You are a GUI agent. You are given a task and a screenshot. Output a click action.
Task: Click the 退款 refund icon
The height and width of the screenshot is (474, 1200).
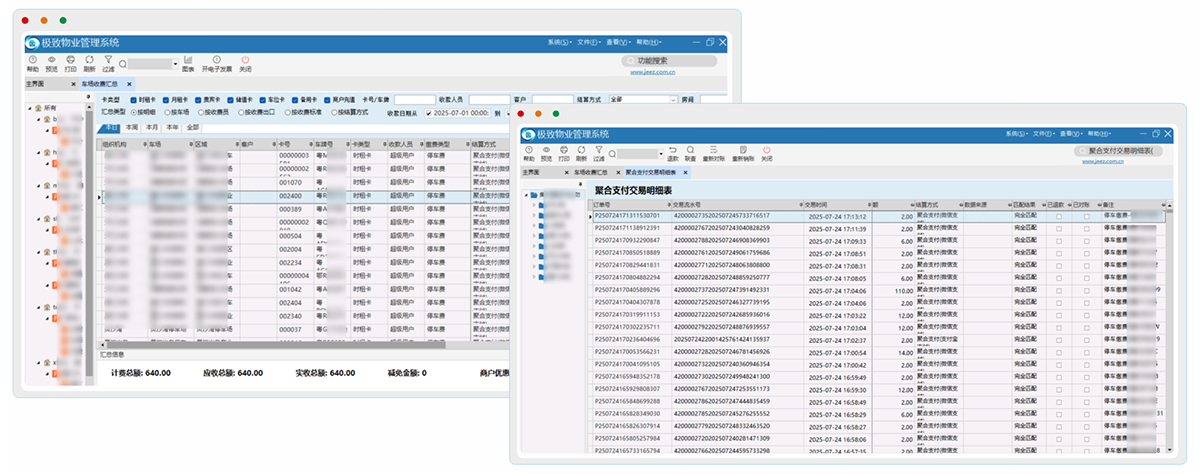click(x=672, y=153)
